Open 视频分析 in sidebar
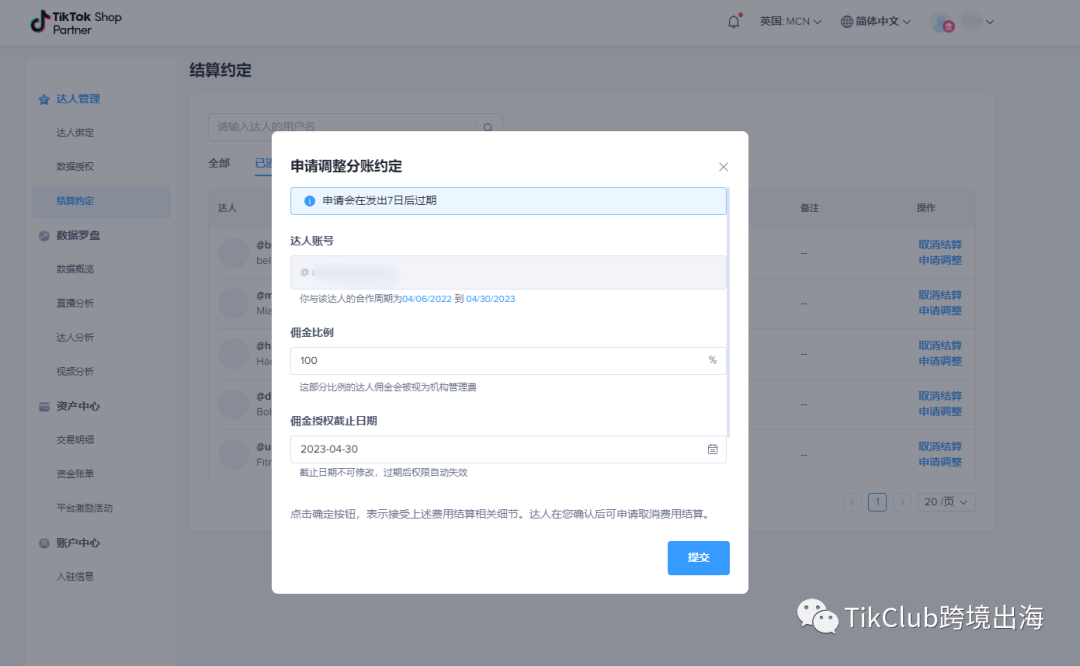This screenshot has height=666, width=1080. (x=75, y=371)
